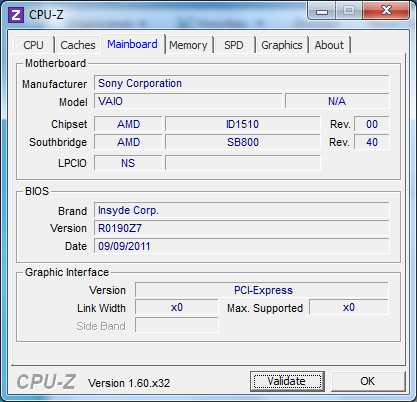Show the About tab
Screen dimensions: 417x402
tap(329, 45)
